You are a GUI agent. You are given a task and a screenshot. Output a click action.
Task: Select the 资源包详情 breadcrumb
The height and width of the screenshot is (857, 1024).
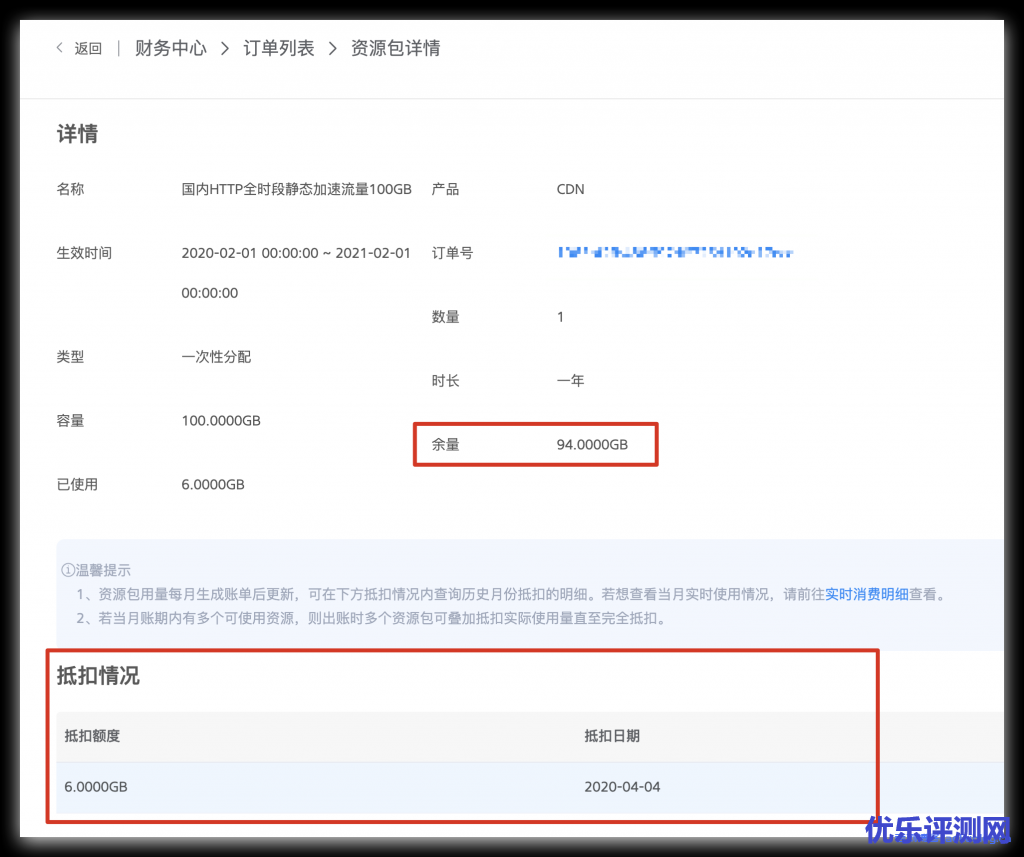[395, 48]
